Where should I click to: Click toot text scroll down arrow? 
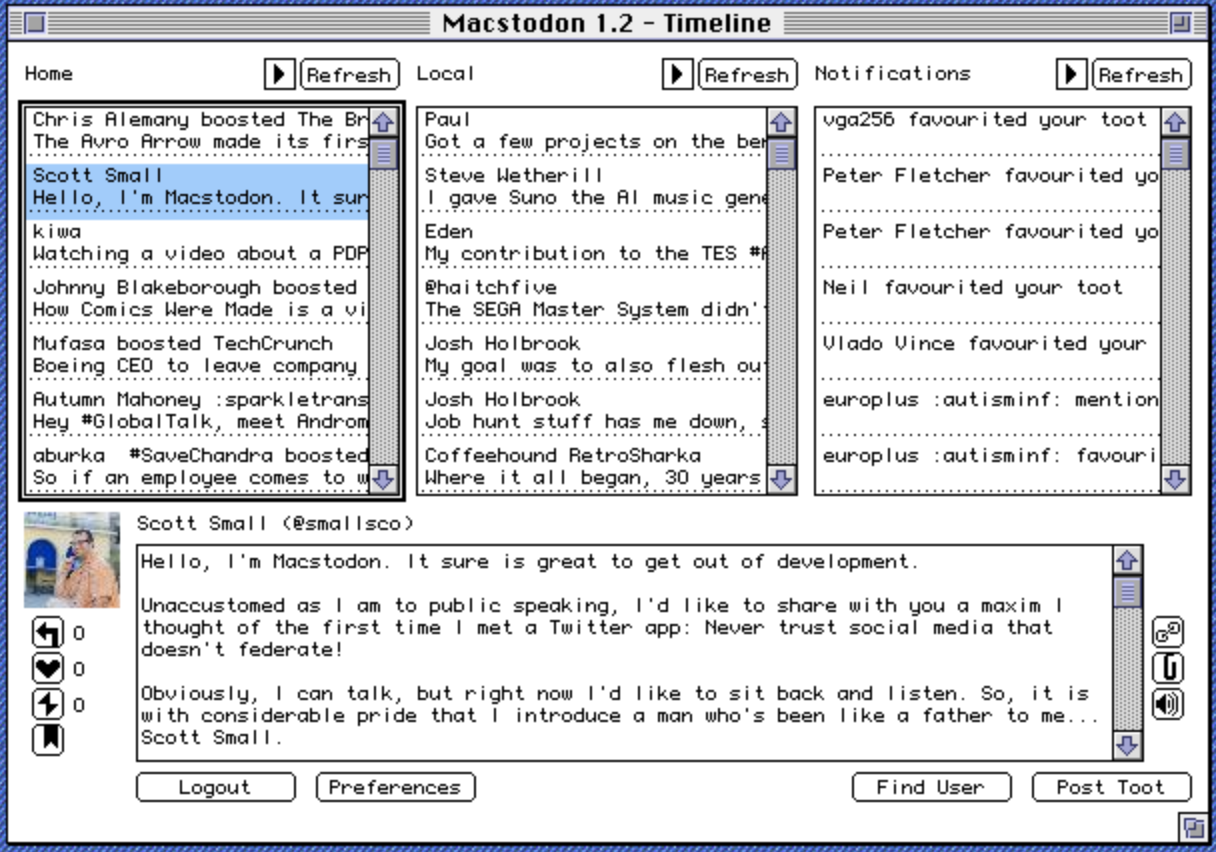pyautogui.click(x=1127, y=745)
